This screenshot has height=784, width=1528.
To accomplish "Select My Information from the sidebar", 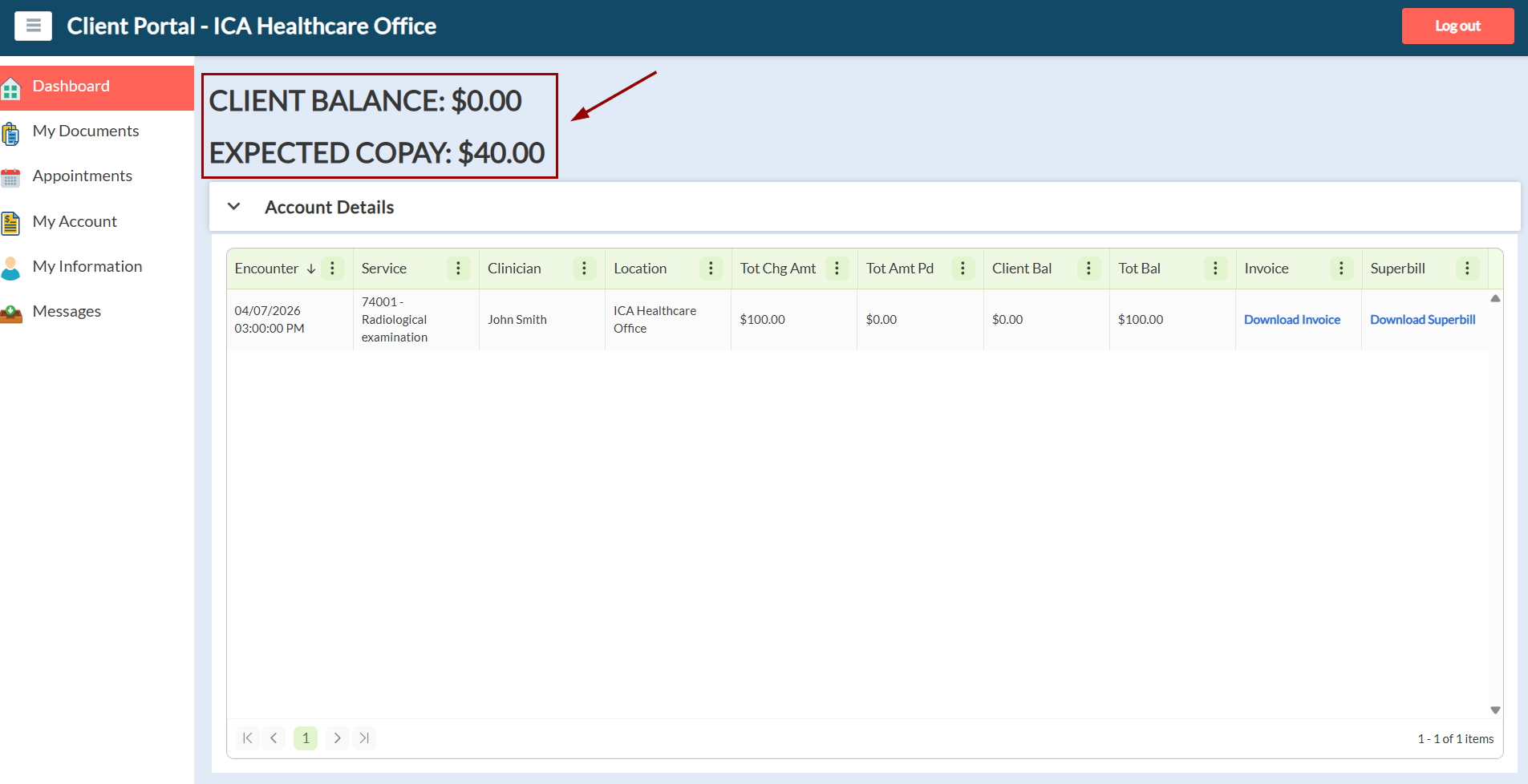I will point(87,266).
